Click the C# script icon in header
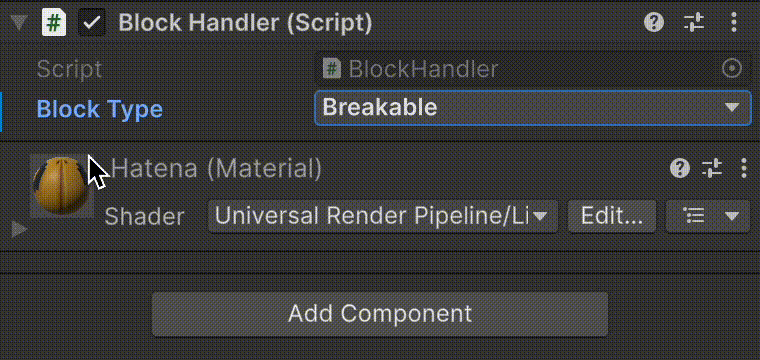 (x=54, y=23)
